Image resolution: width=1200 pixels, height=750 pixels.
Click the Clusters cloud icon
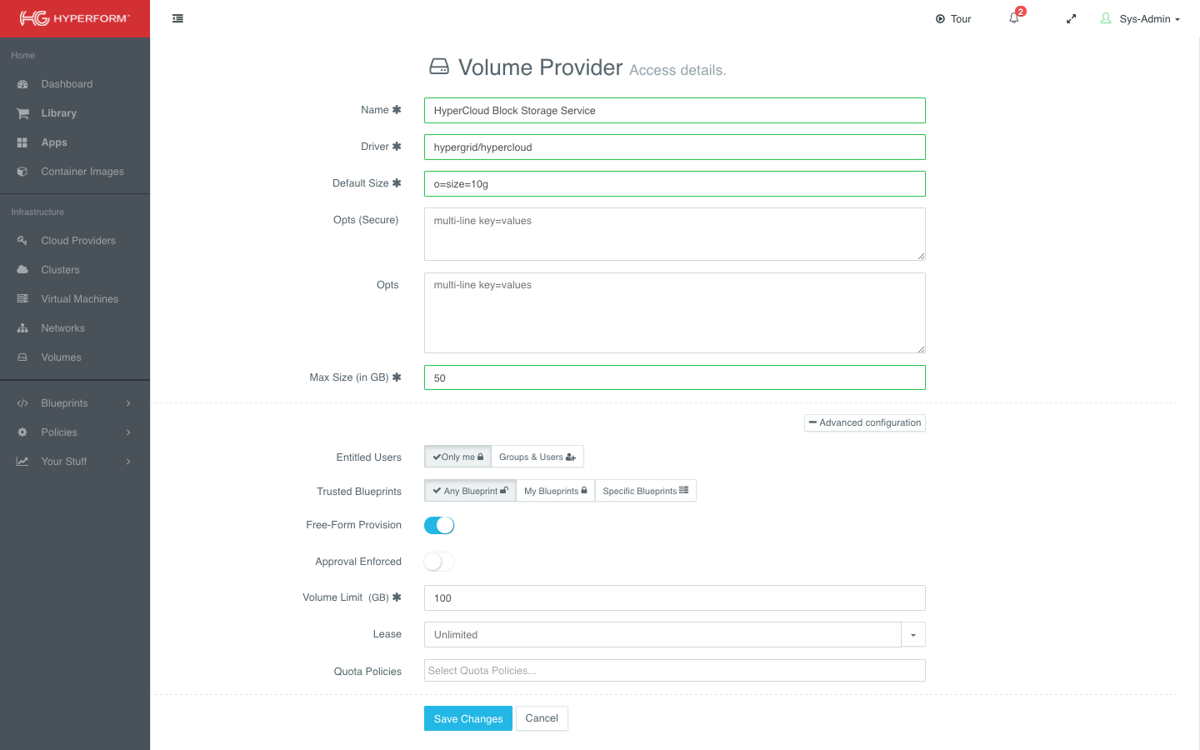(22, 270)
